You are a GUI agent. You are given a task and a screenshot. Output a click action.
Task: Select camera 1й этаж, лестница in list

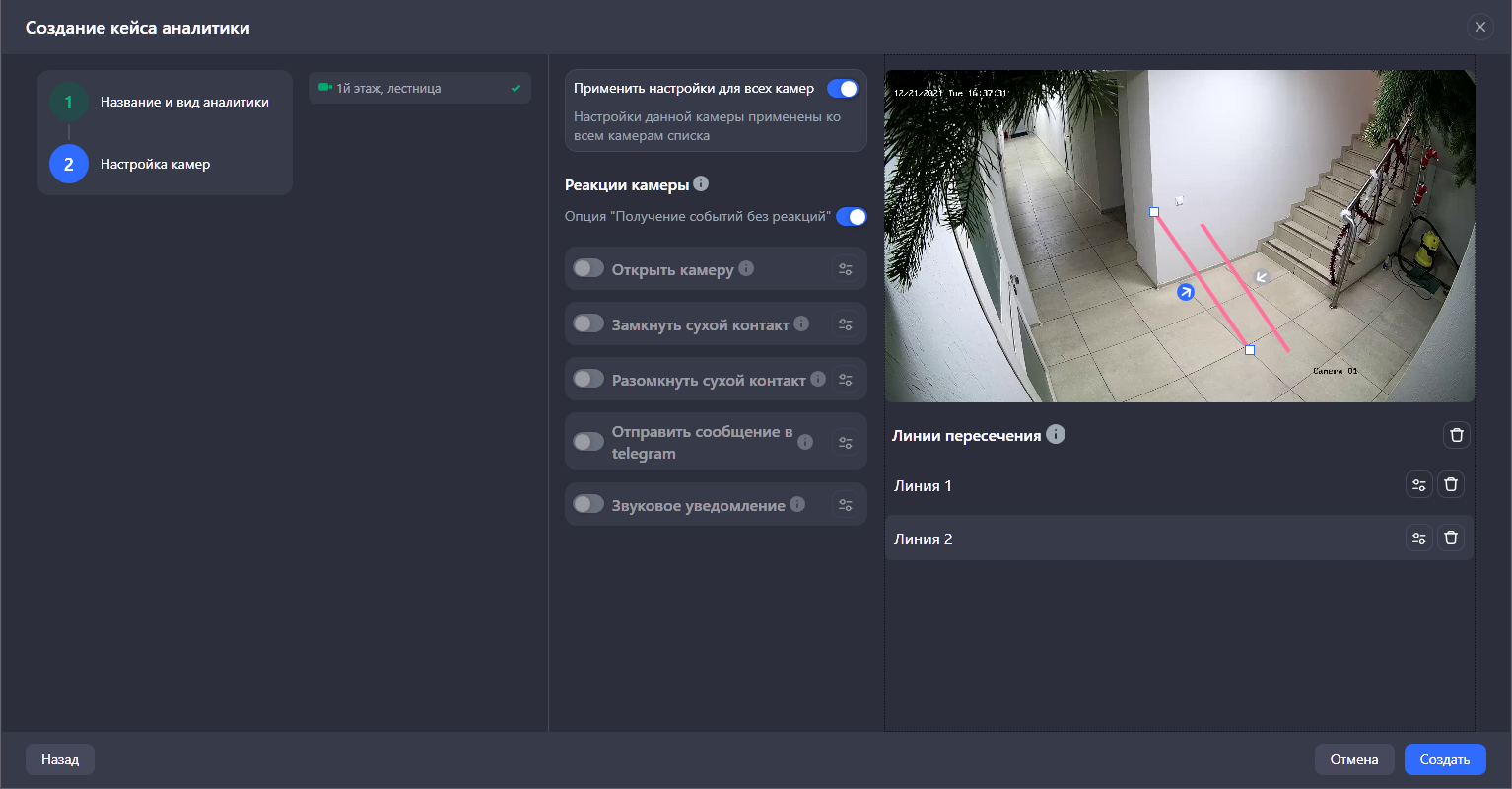pyautogui.click(x=420, y=89)
